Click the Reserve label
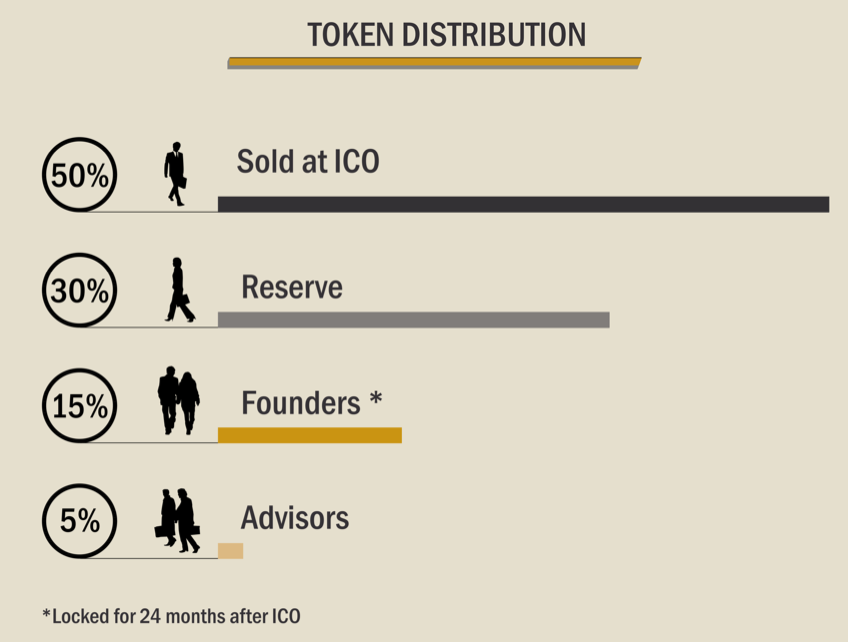Screen dimensions: 848x642 pyautogui.click(x=292, y=287)
